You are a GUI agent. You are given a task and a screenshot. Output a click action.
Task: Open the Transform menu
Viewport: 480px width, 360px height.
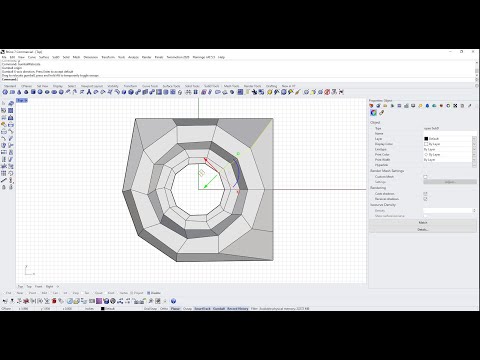click(108, 57)
